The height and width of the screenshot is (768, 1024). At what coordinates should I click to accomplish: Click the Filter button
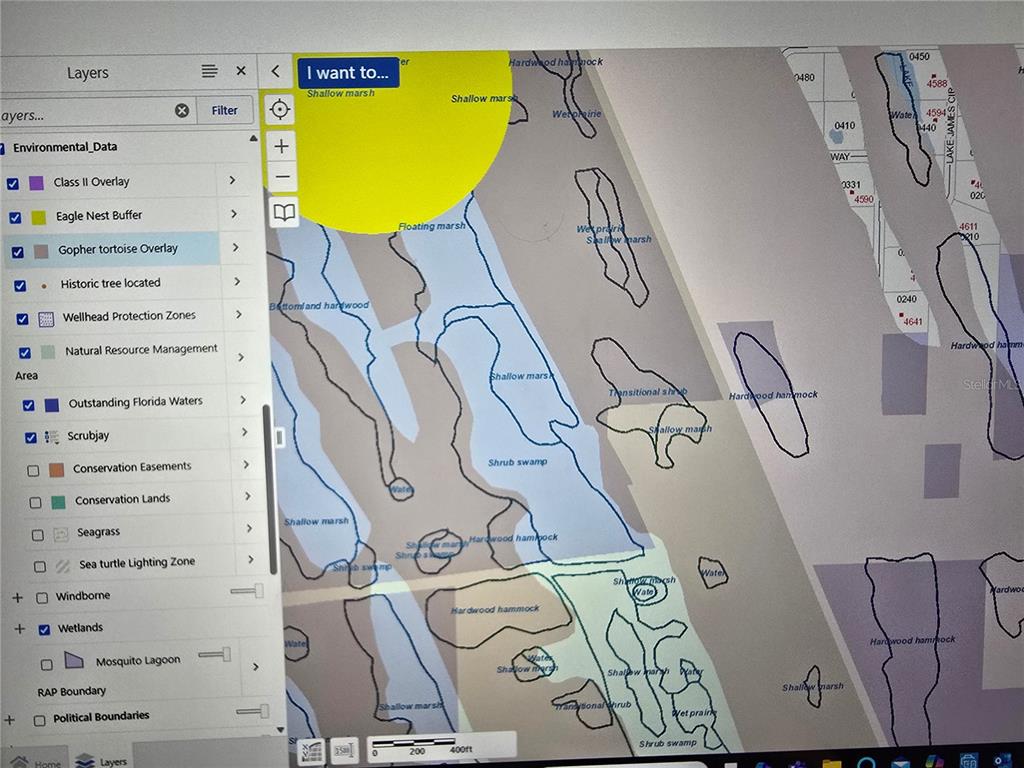(225, 110)
